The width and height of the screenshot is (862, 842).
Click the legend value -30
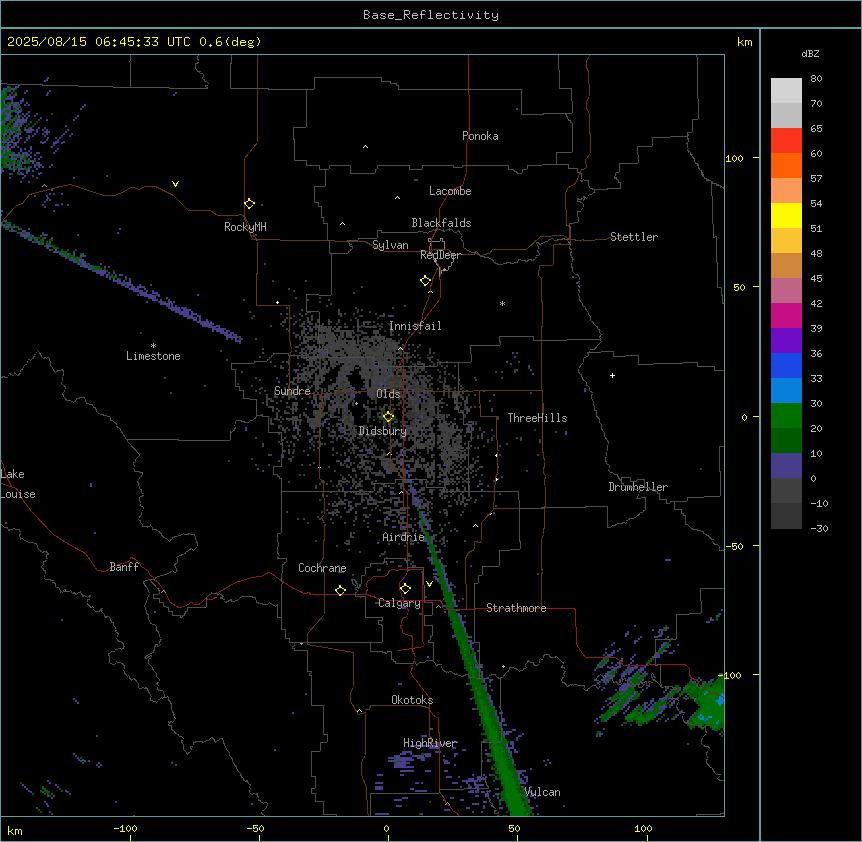point(819,528)
